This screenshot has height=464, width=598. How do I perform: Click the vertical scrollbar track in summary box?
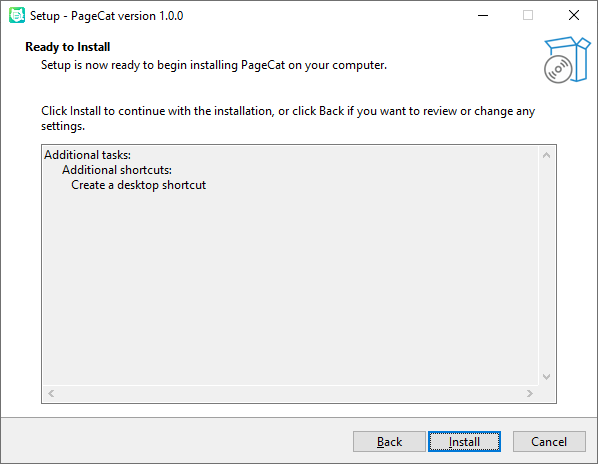click(546, 266)
